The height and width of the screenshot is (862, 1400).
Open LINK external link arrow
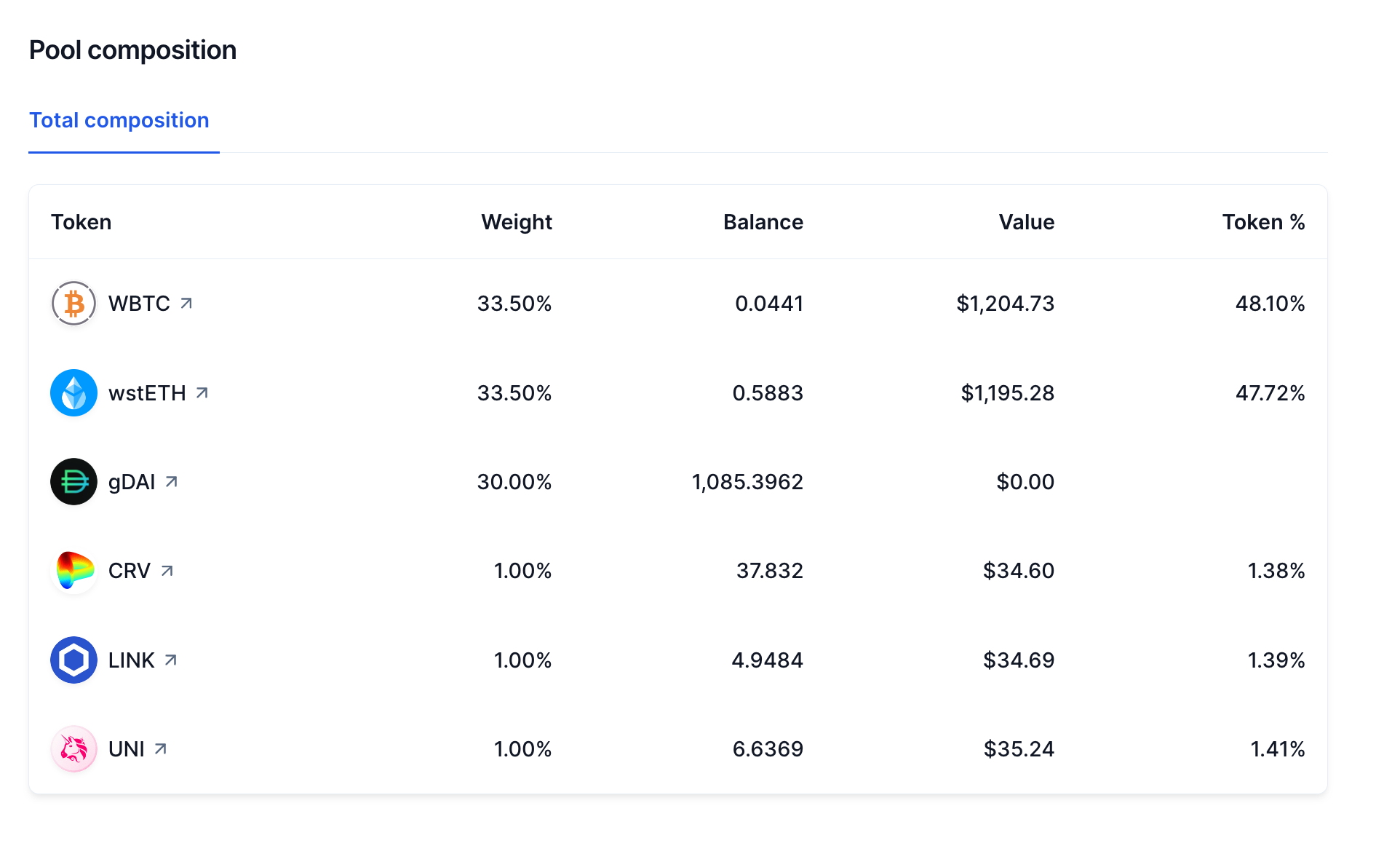171,660
